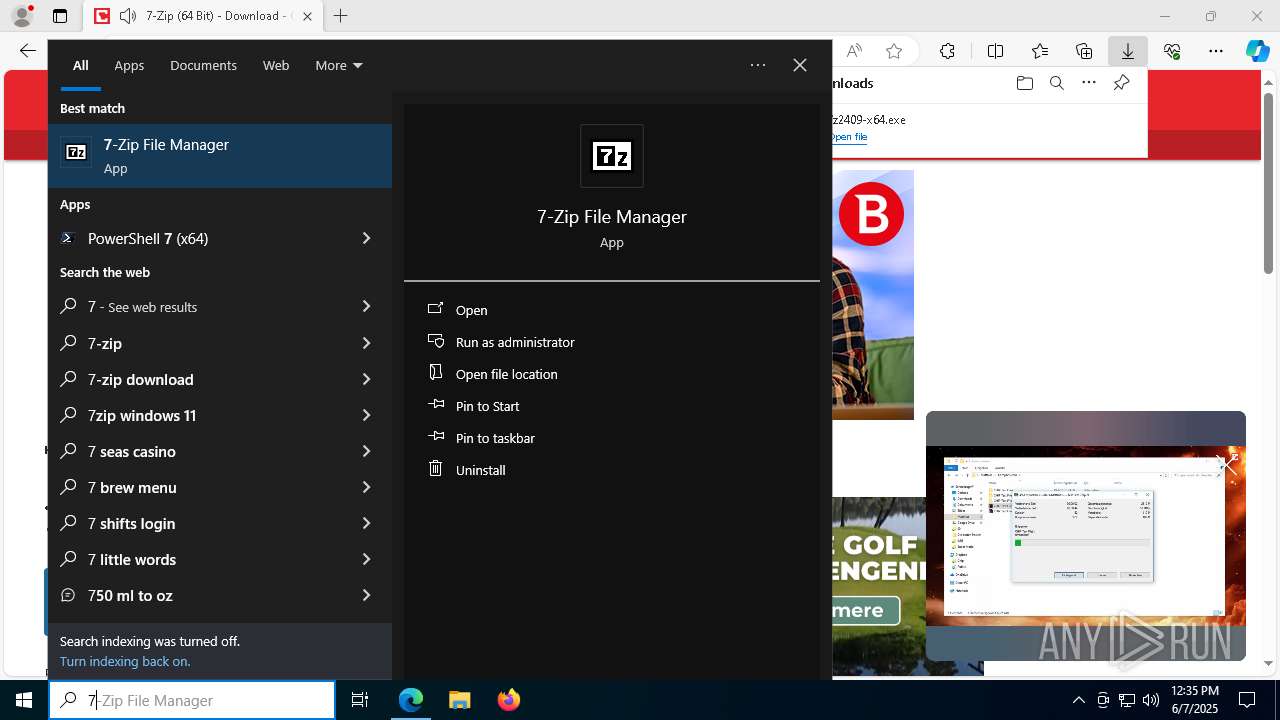Viewport: 1280px width, 720px height.
Task: Expand '7 little words' suggestion arrow
Action: 366,559
